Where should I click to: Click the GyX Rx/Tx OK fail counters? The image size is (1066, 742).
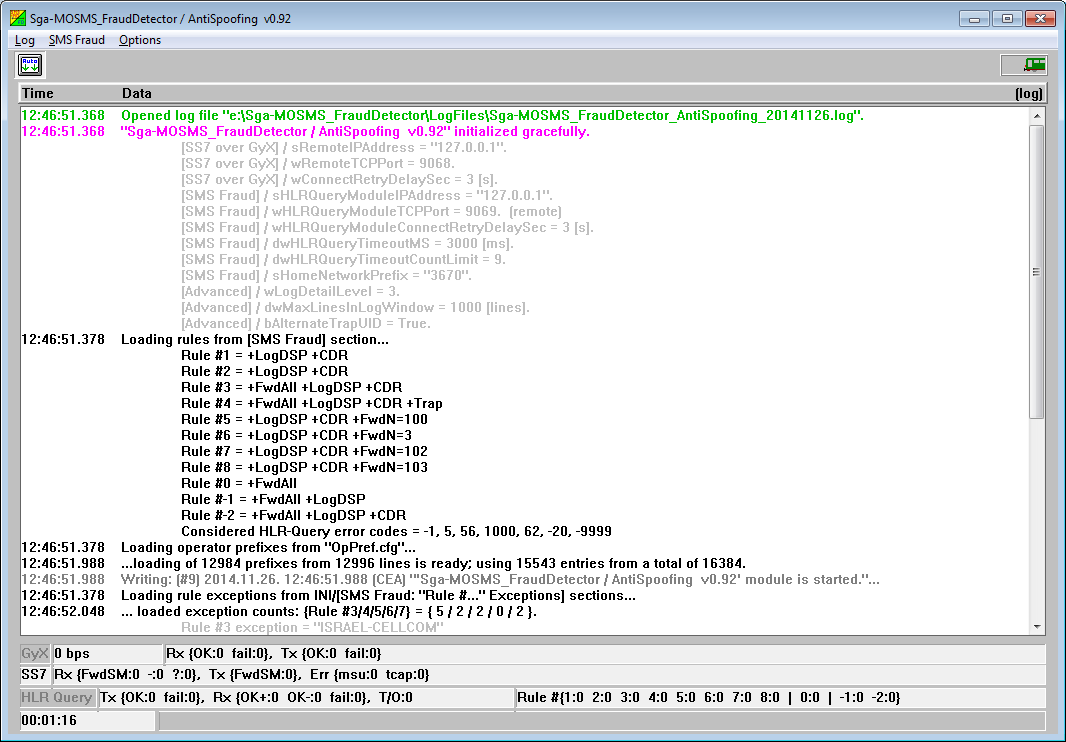(604, 654)
